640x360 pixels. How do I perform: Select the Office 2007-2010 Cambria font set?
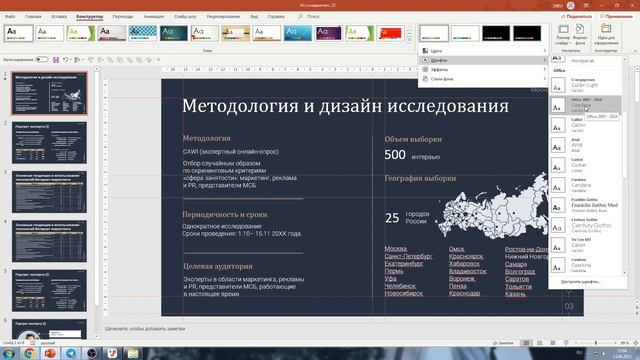coord(586,105)
